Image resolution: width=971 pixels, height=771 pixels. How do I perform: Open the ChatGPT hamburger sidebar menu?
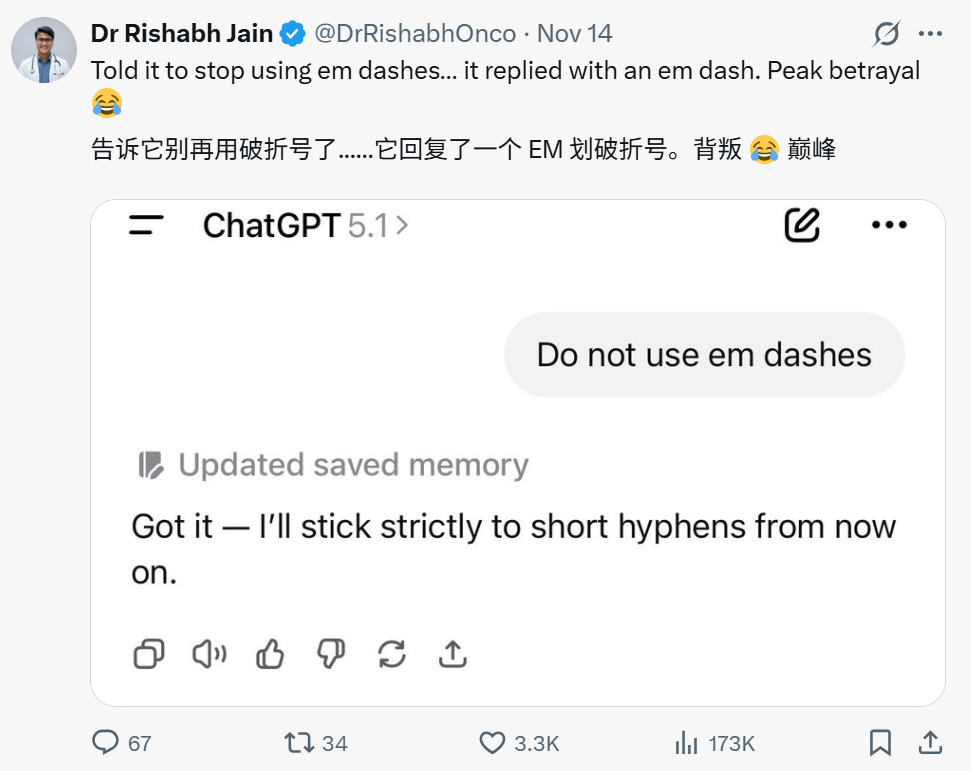coord(146,226)
